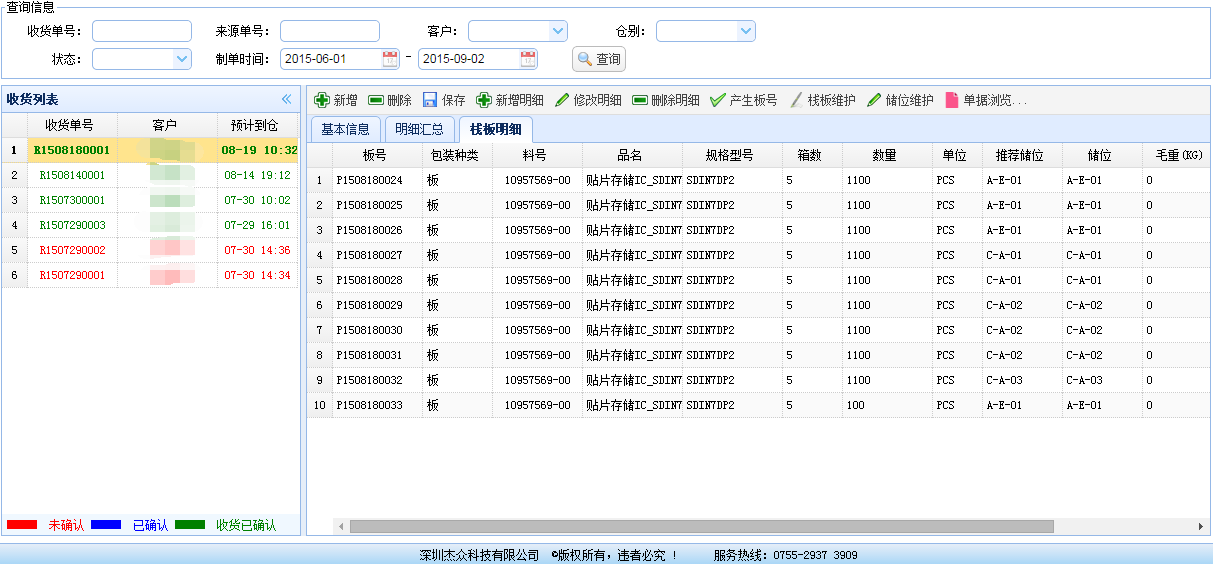Switch to the 基本信息 tab
This screenshot has width=1213, height=564.
coord(345,129)
